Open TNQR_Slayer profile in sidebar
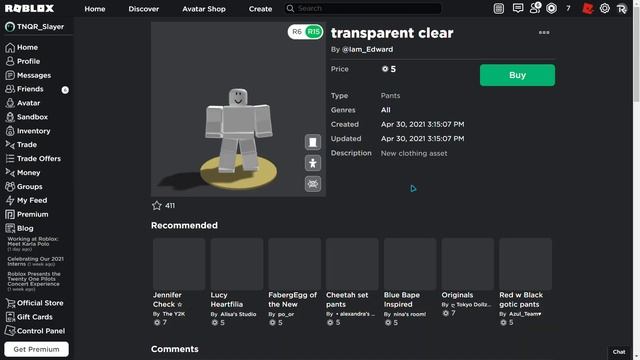640x360 pixels. pos(35,27)
